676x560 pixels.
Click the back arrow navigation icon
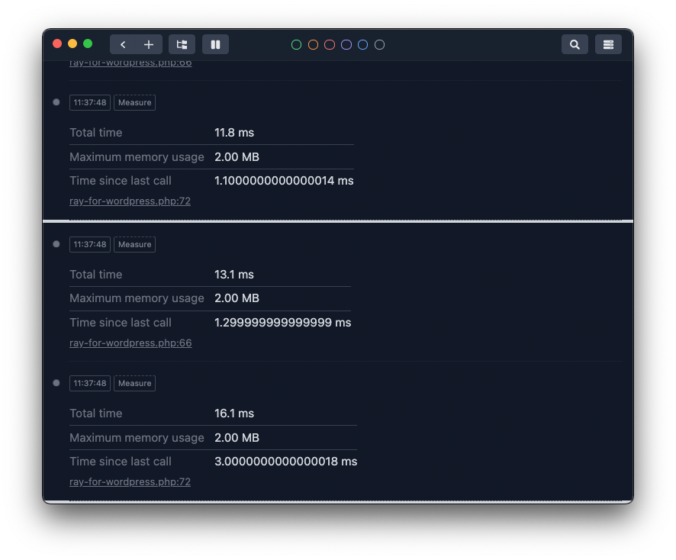click(x=123, y=45)
